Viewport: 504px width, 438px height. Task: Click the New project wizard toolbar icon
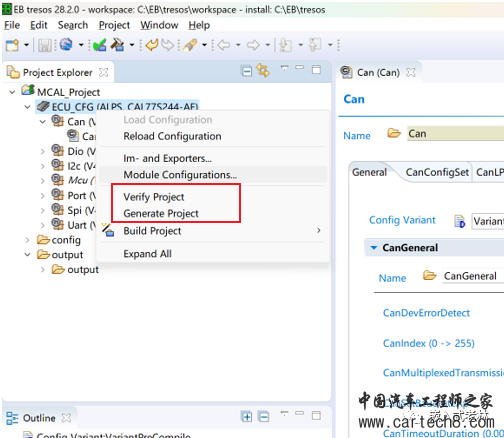13,45
